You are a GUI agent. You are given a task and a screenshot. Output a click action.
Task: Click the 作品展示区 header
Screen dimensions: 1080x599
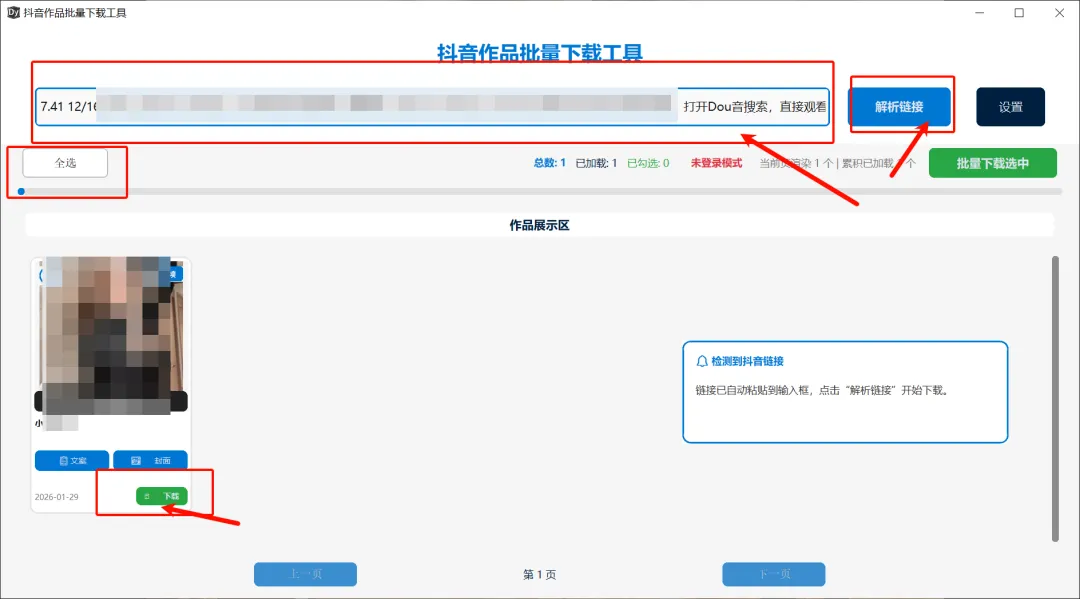point(539,225)
